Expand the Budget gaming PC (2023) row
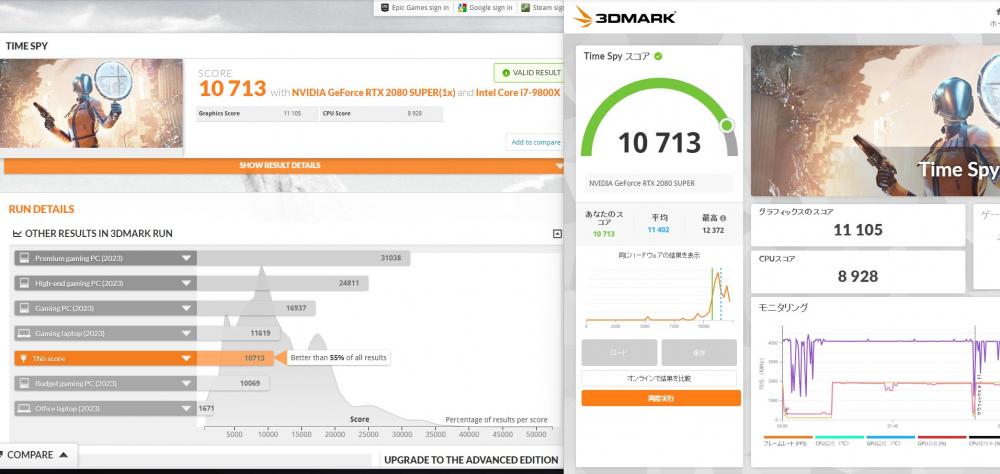 186,383
